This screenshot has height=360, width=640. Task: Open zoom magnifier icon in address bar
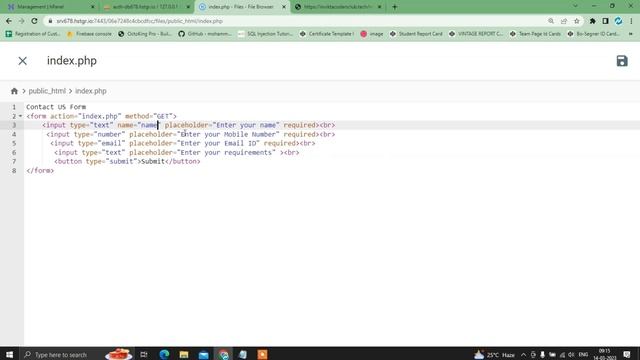click(551, 21)
